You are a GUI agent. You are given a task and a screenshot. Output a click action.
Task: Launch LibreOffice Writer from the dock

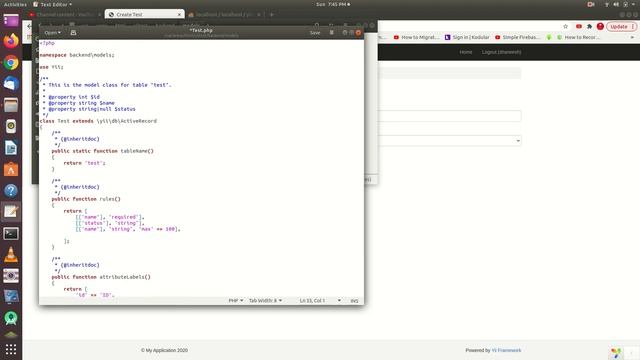(x=11, y=148)
